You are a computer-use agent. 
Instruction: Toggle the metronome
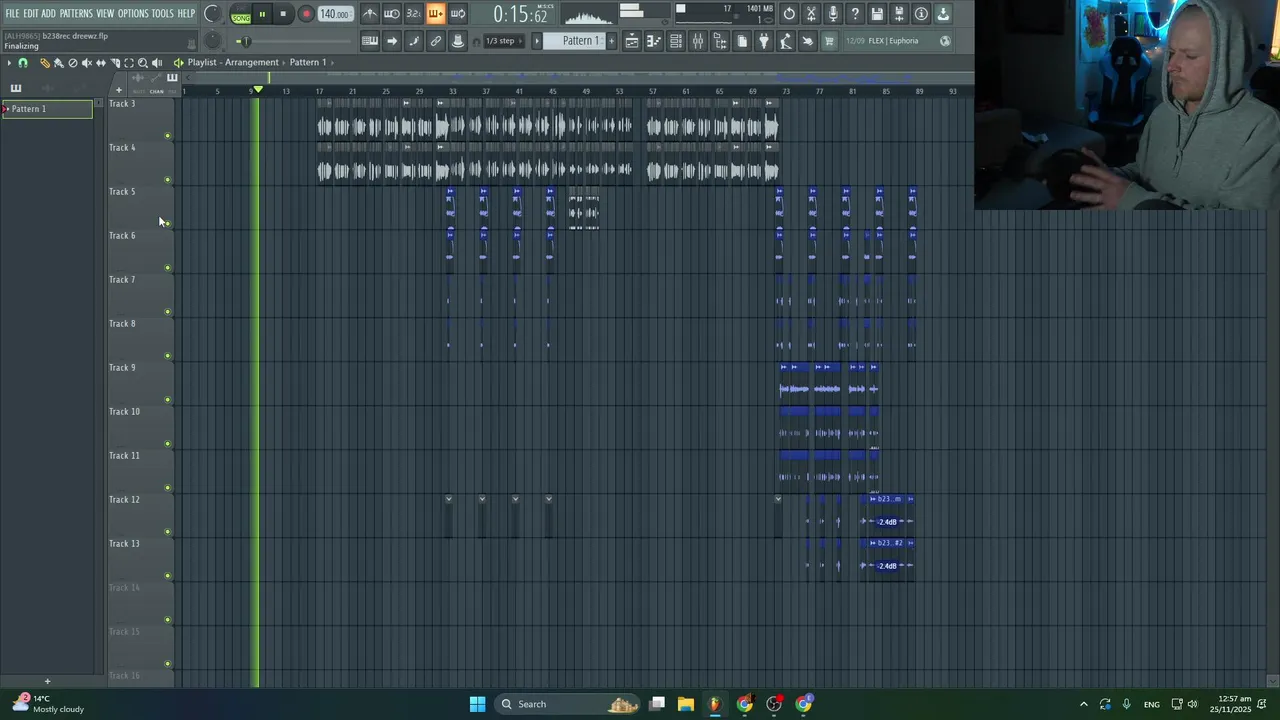click(370, 14)
